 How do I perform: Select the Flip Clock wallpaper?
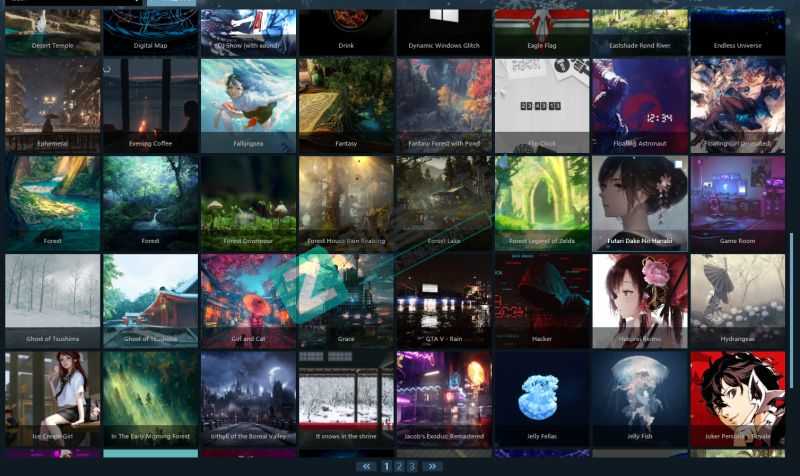(541, 105)
